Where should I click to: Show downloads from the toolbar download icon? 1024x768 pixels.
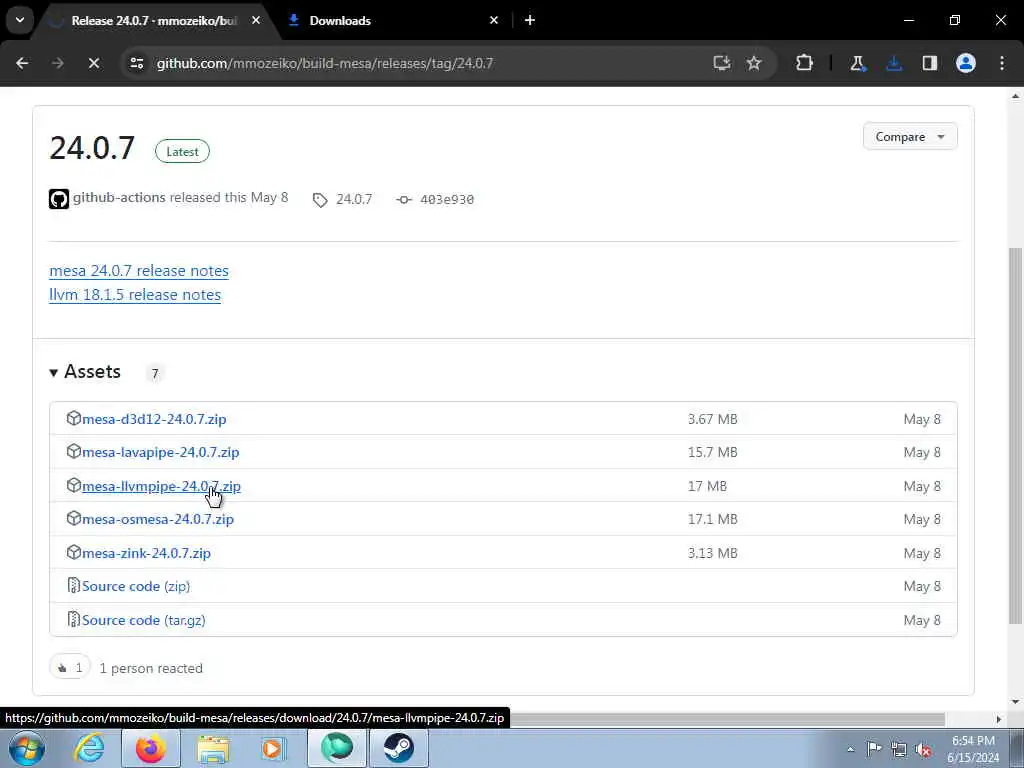pyautogui.click(x=894, y=63)
